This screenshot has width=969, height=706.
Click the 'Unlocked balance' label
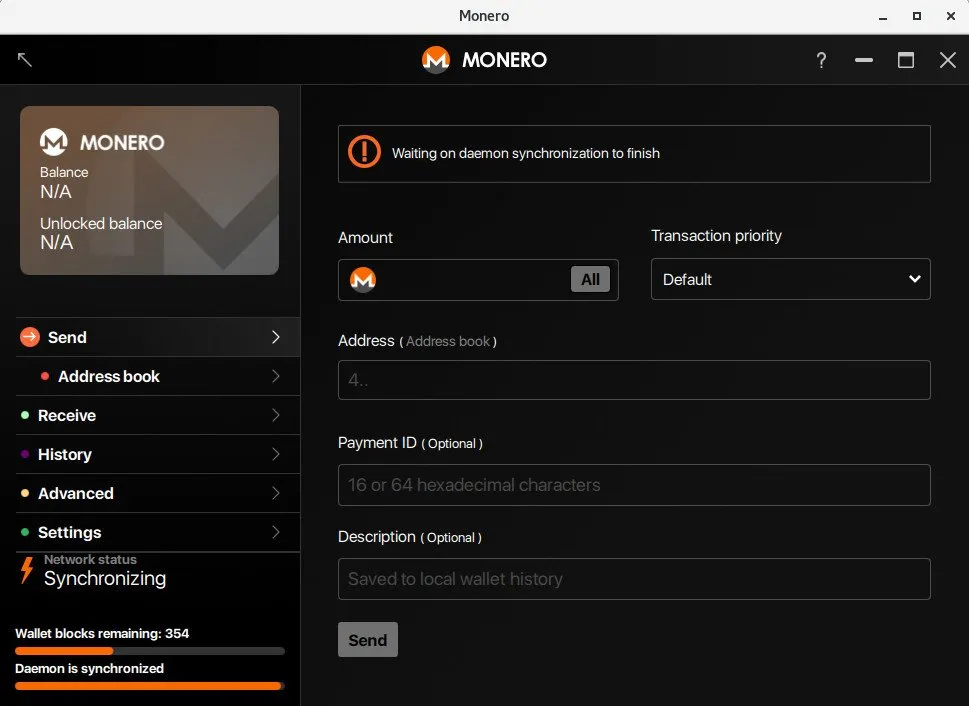tap(101, 223)
